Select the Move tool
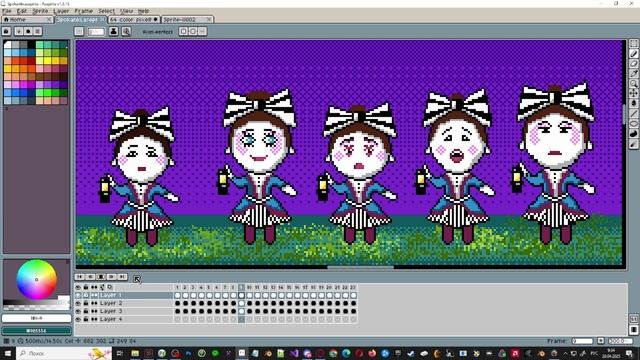The height and width of the screenshot is (360, 640). pos(633,93)
